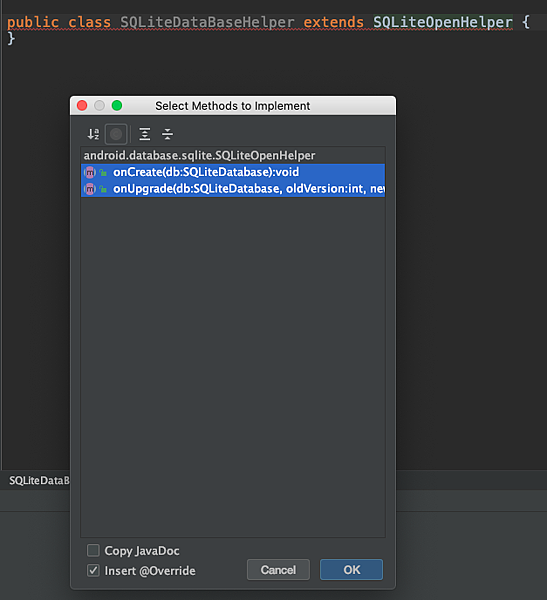The height and width of the screenshot is (600, 547).
Task: Click SQLiteDataBaseHelper class name in code
Action: click(207, 22)
